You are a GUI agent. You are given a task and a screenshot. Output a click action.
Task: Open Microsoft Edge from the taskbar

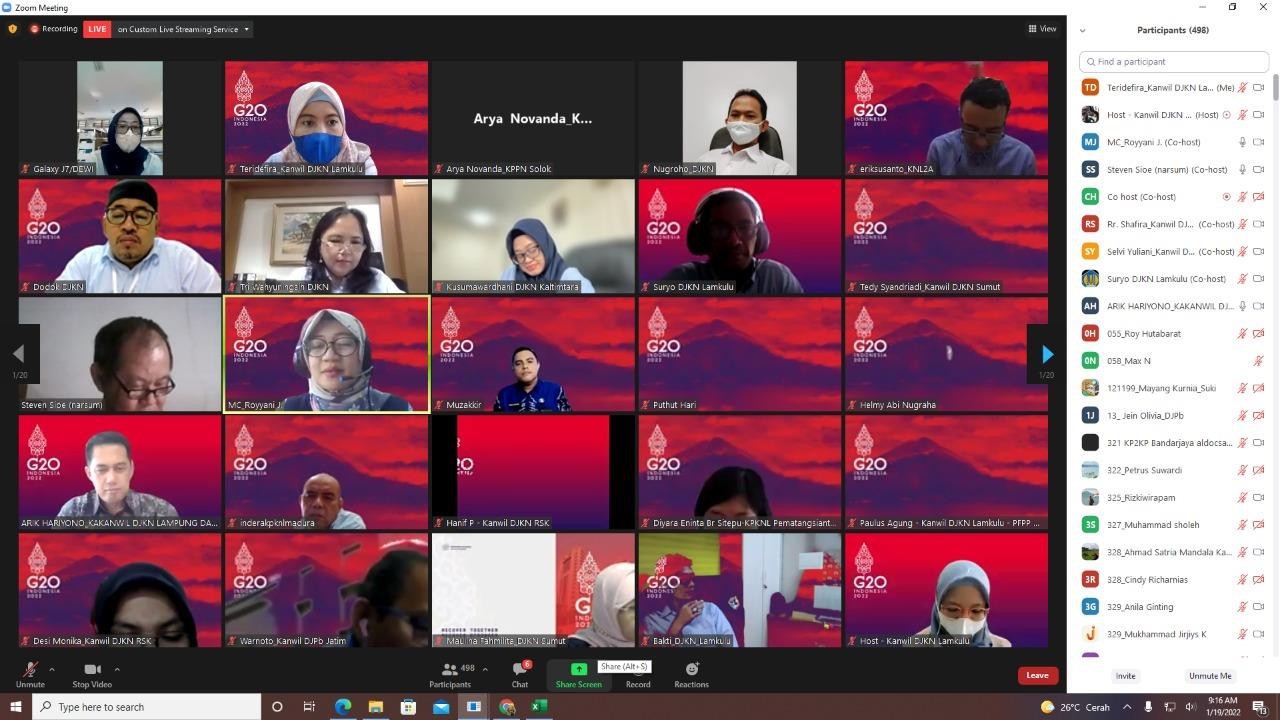click(343, 707)
